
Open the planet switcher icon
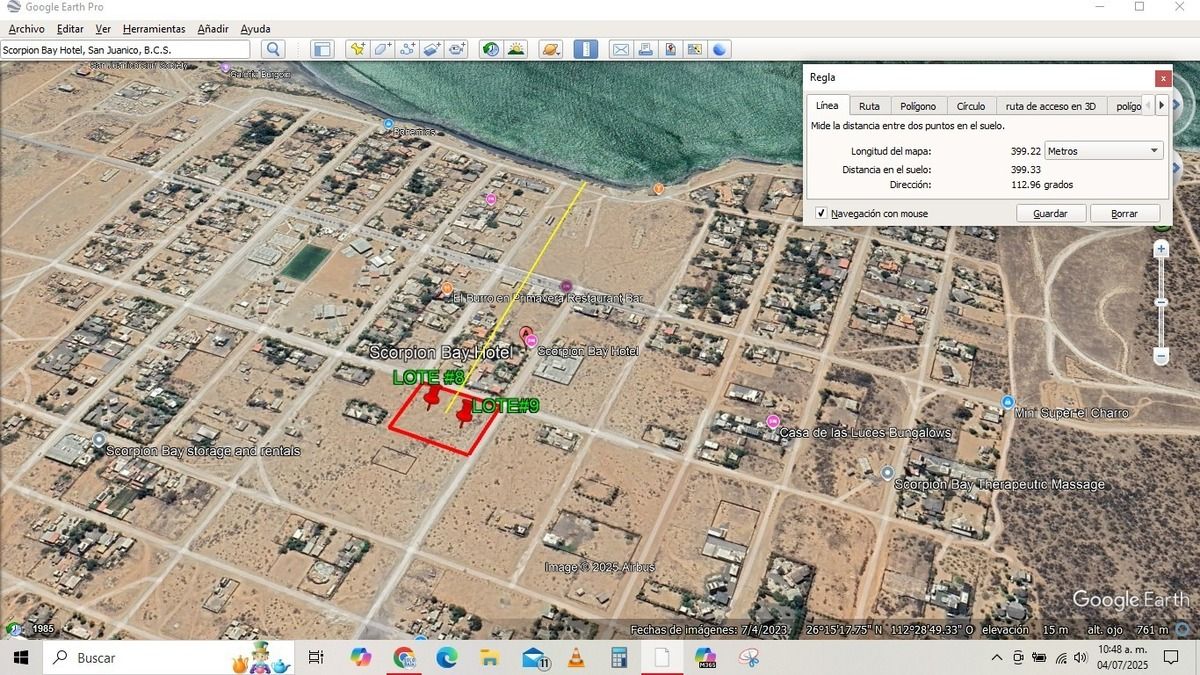point(551,49)
